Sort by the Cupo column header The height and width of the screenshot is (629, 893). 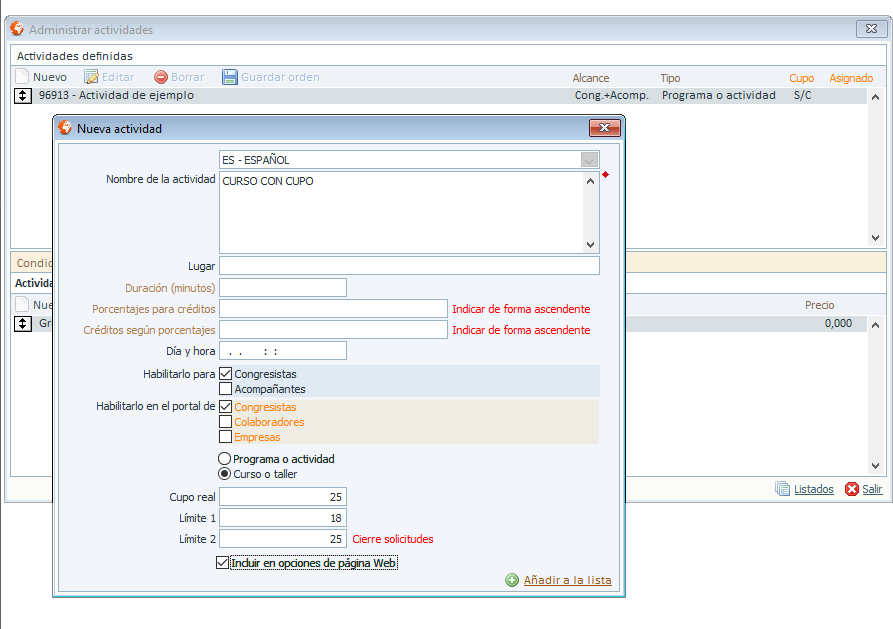click(801, 78)
